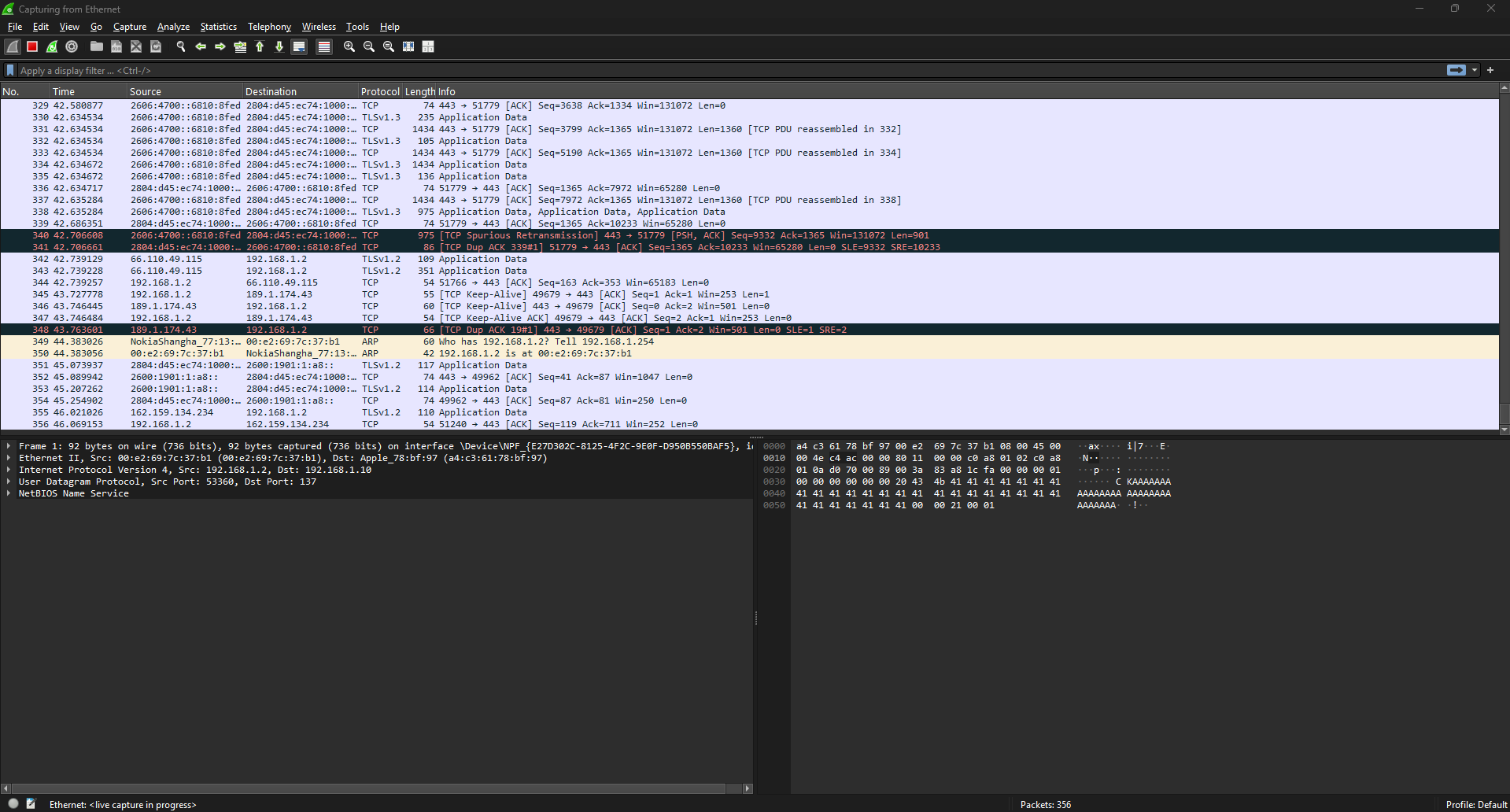1510x812 pixels.
Task: Add a display filter button with plus
Action: (x=1490, y=70)
